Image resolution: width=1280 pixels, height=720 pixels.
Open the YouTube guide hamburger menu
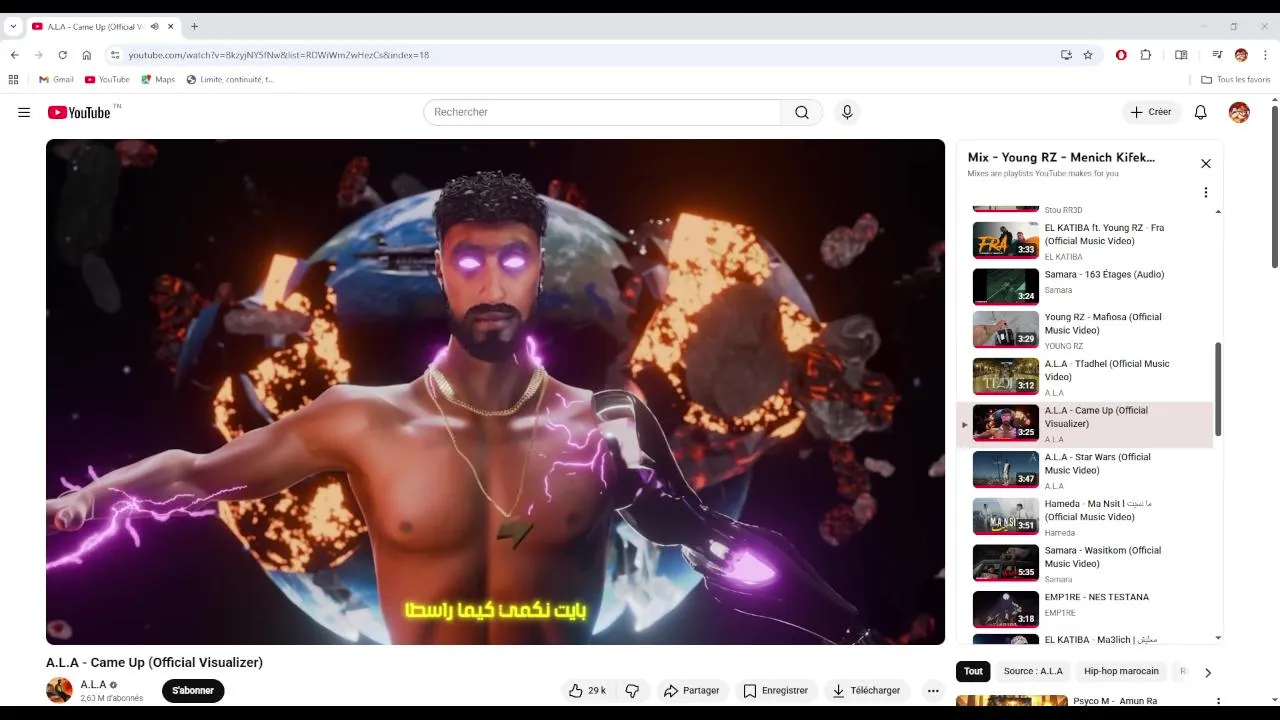[24, 112]
